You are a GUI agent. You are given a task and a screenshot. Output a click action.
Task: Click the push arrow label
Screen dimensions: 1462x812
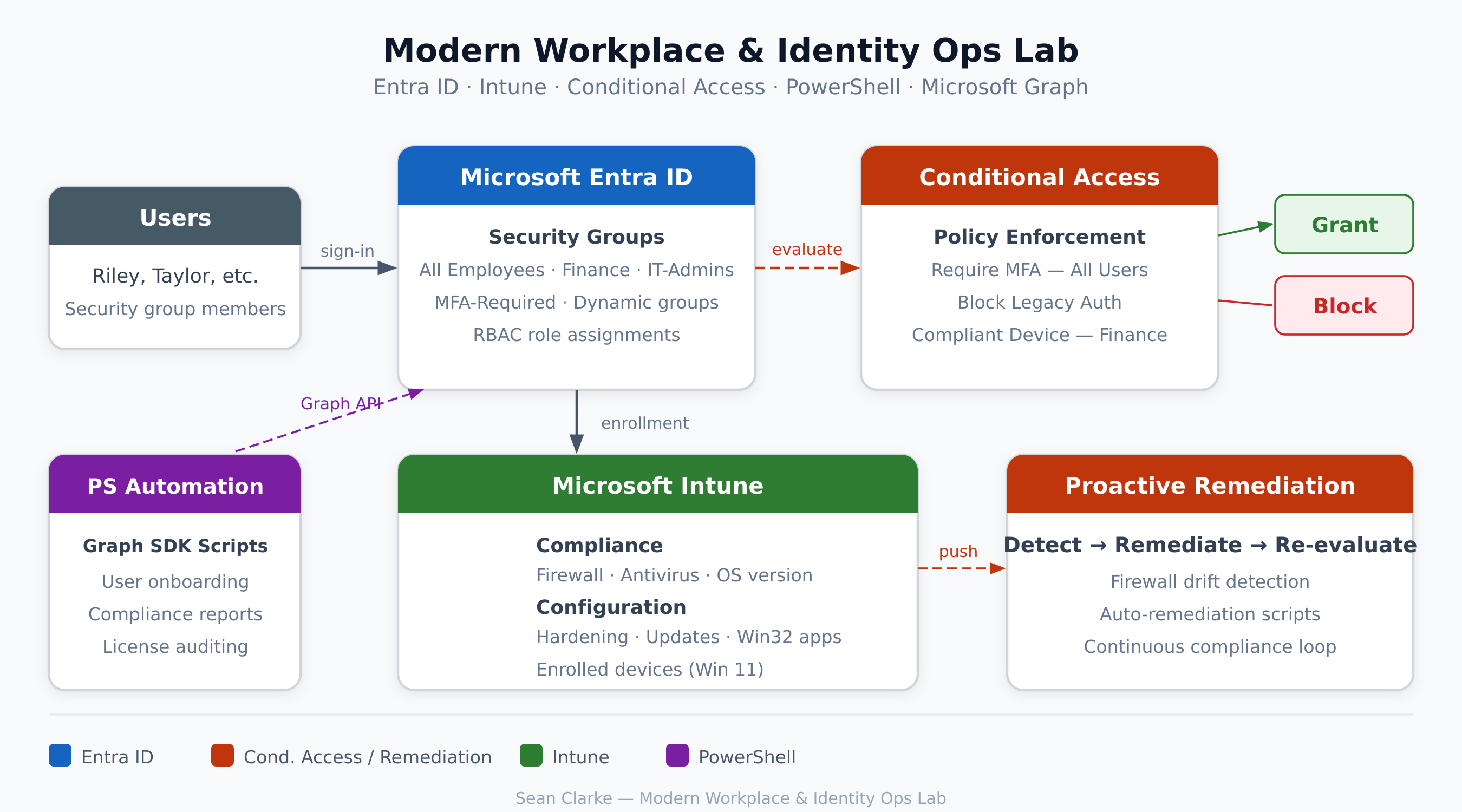pos(958,551)
